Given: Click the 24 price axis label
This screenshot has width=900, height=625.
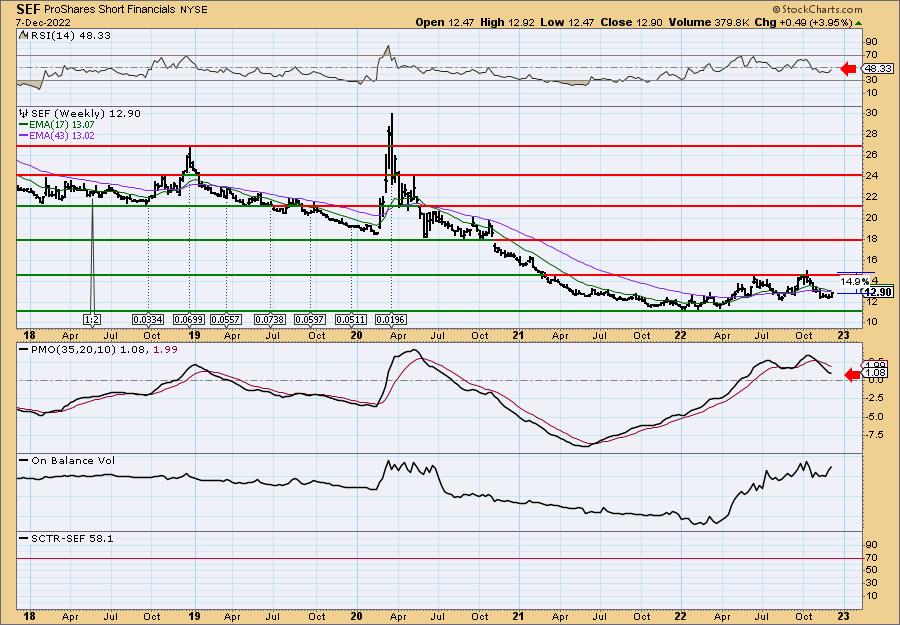Looking at the screenshot, I should tap(871, 176).
